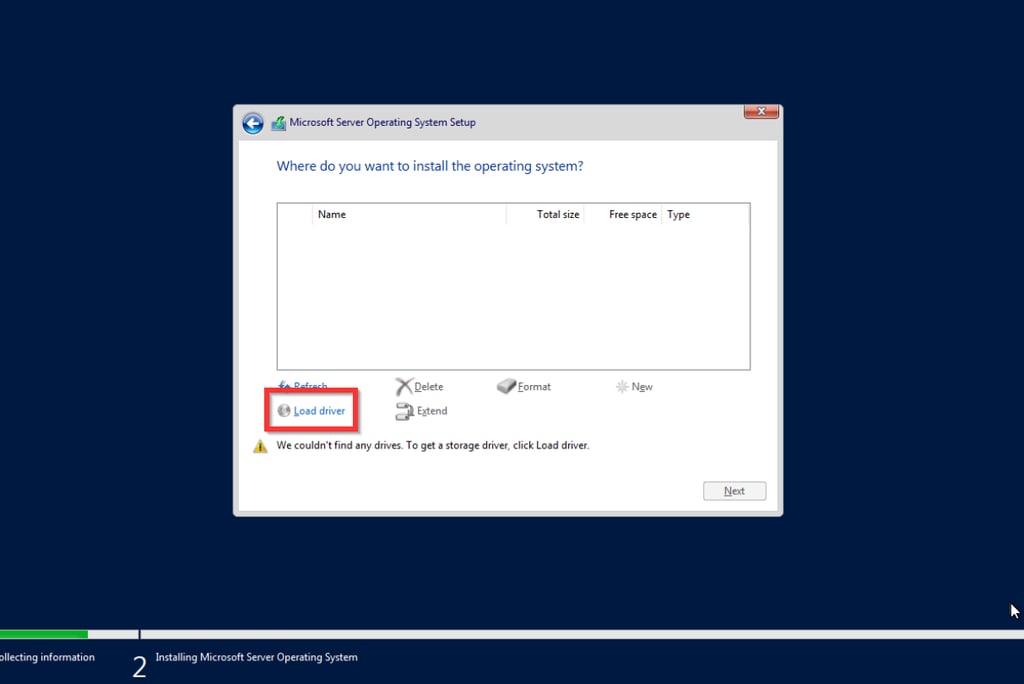The height and width of the screenshot is (684, 1024).
Task: Click the yellow warning triangle icon
Action: tap(260, 446)
